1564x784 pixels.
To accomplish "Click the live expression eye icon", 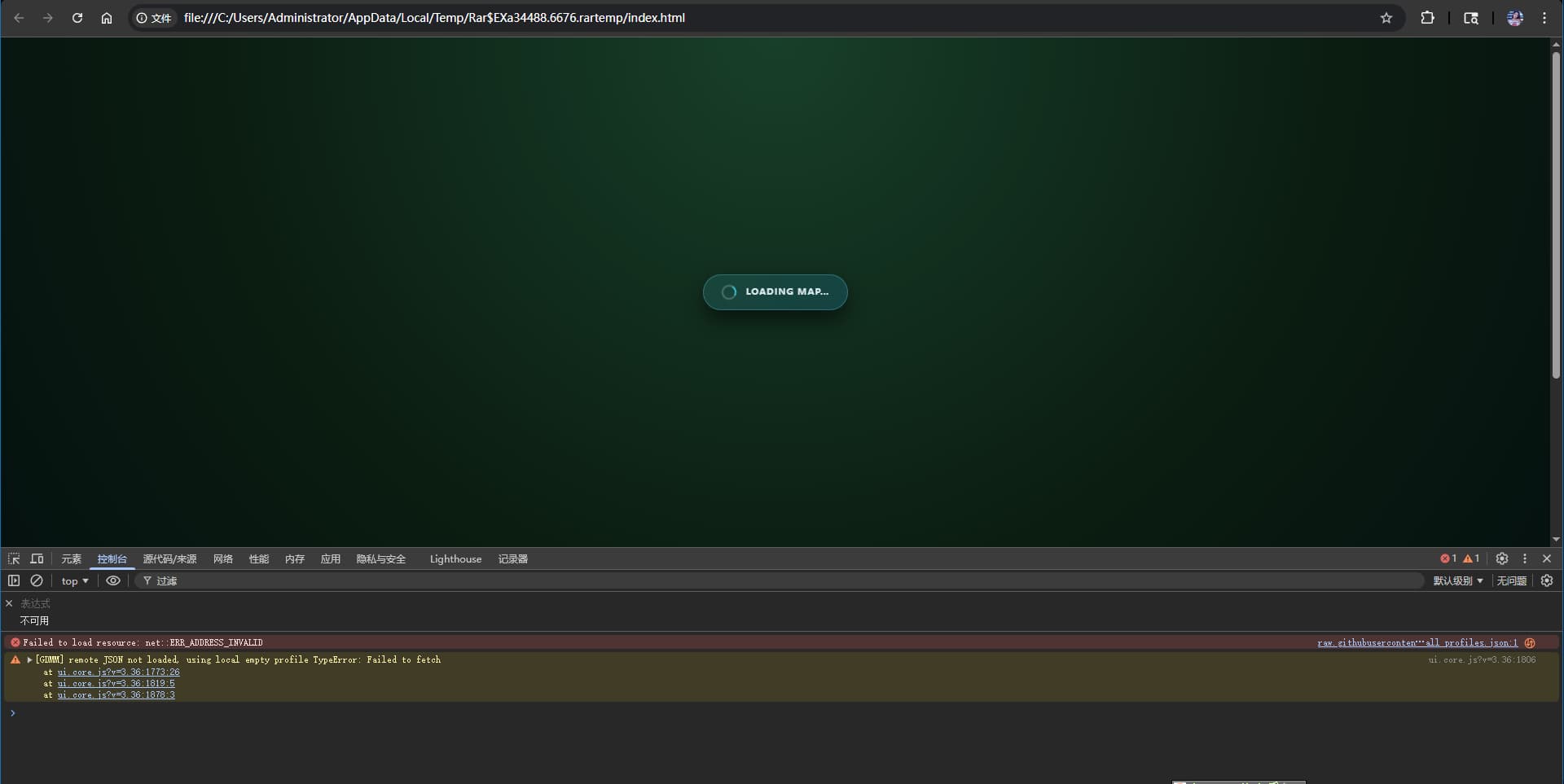I will tap(113, 580).
